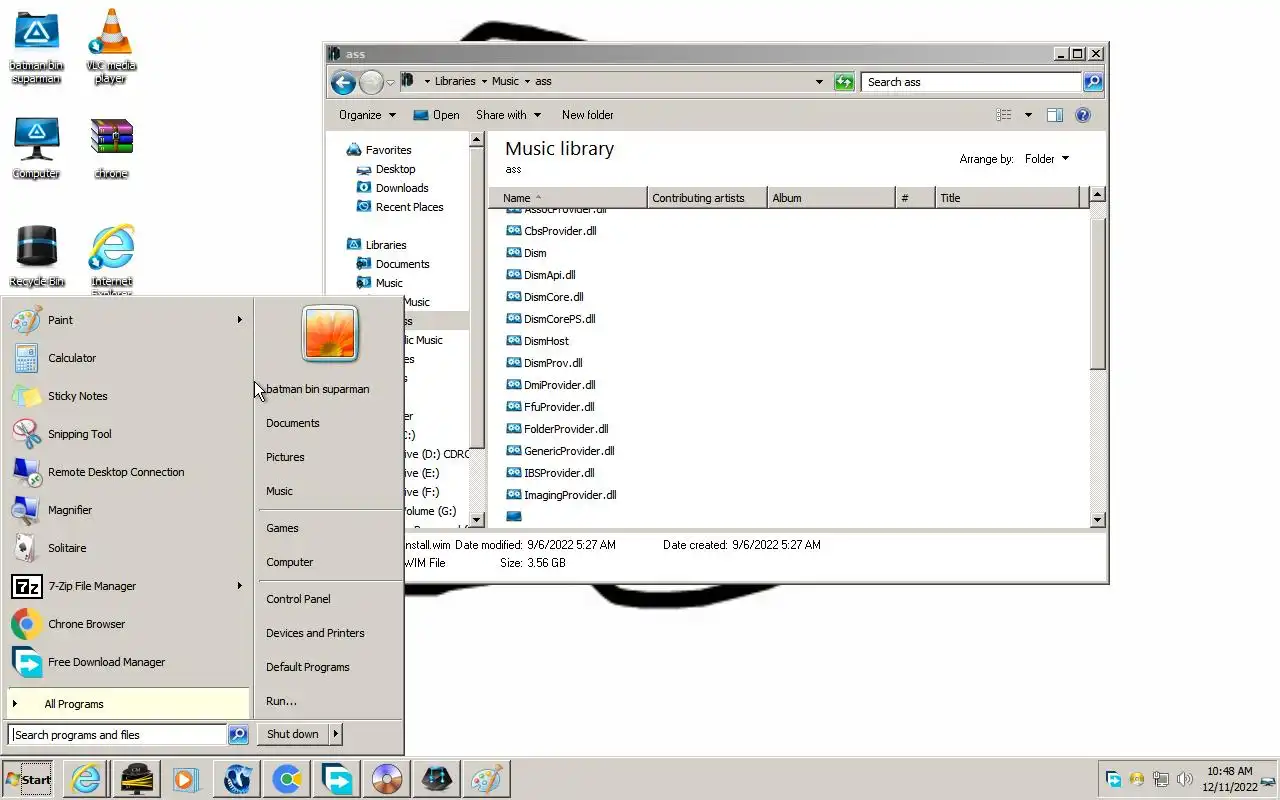The image size is (1280, 800).
Task: Open Default Programs from Start menu
Action: (x=308, y=667)
